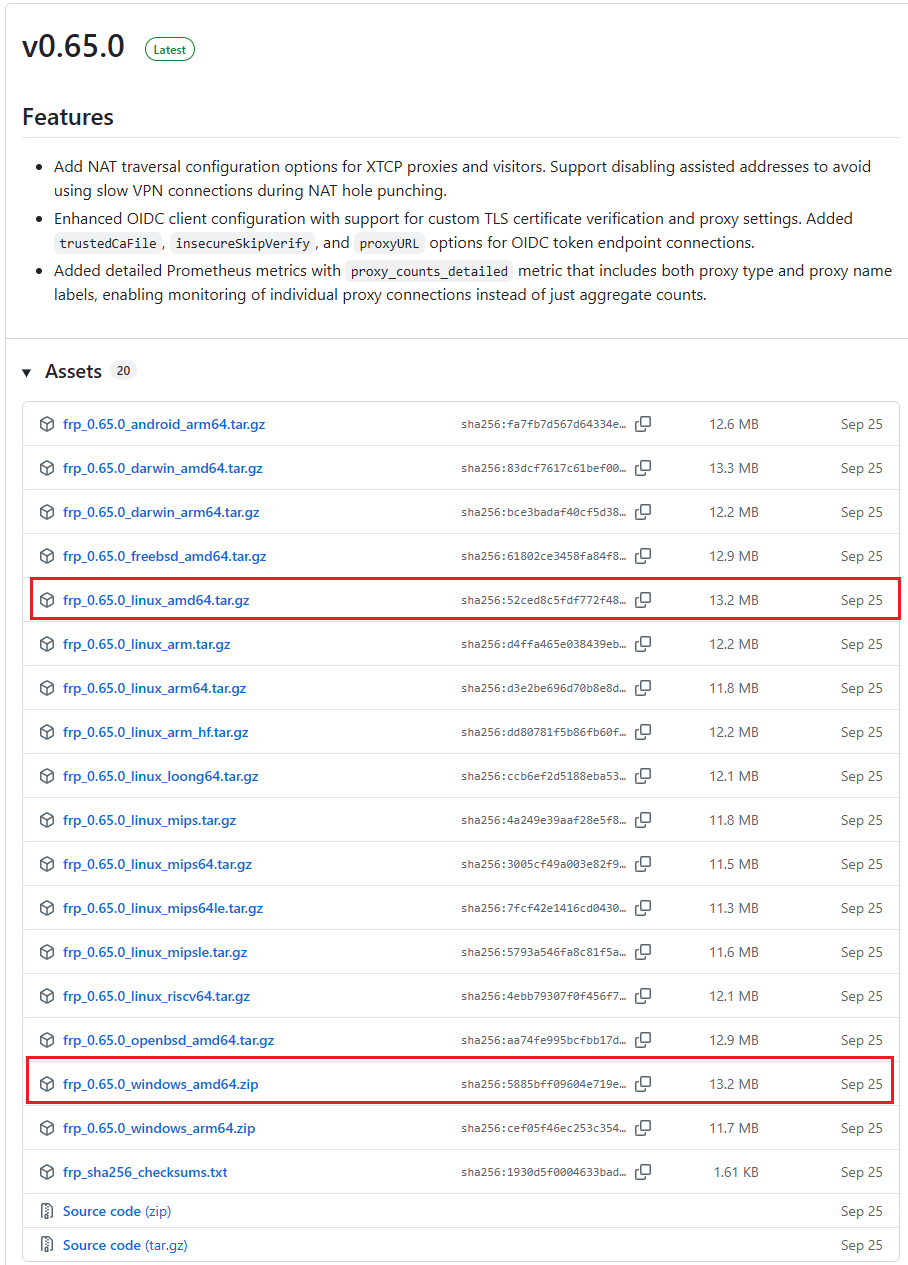Download frp_0.65.0_linux_amd64.tar.gz

[156, 600]
